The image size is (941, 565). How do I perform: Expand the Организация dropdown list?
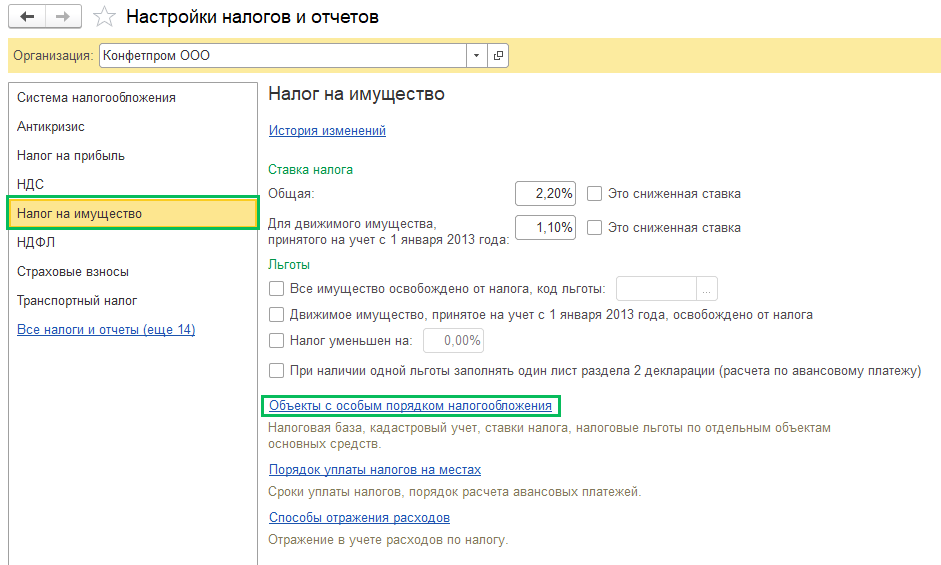click(476, 56)
